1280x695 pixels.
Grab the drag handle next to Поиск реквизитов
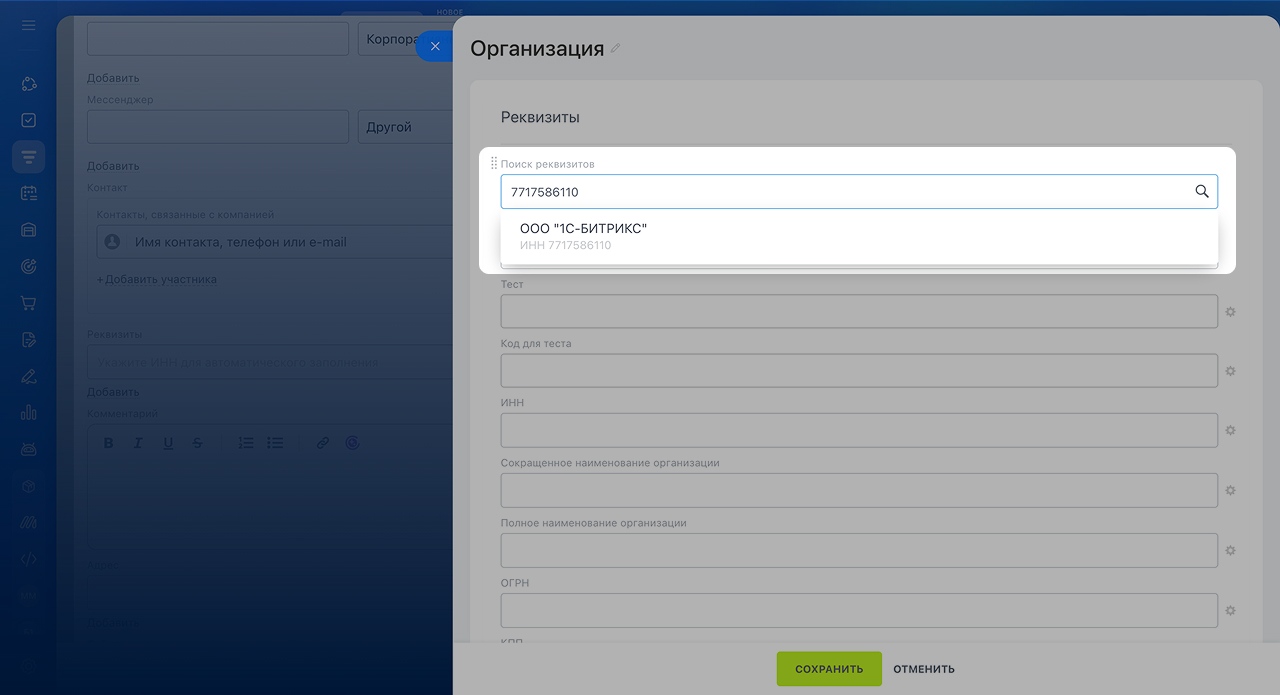[493, 163]
